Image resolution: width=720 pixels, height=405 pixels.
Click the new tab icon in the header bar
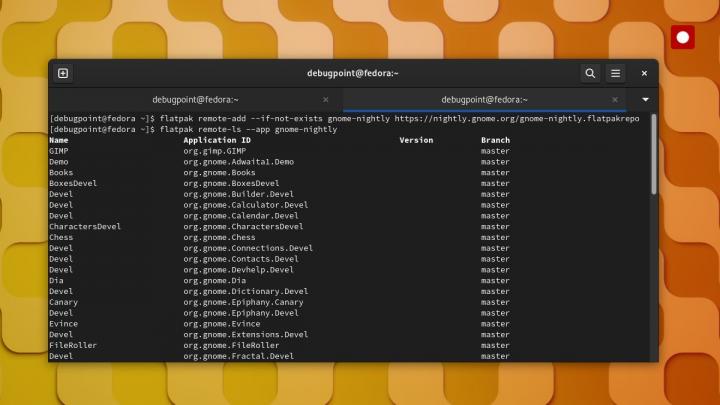(x=63, y=73)
